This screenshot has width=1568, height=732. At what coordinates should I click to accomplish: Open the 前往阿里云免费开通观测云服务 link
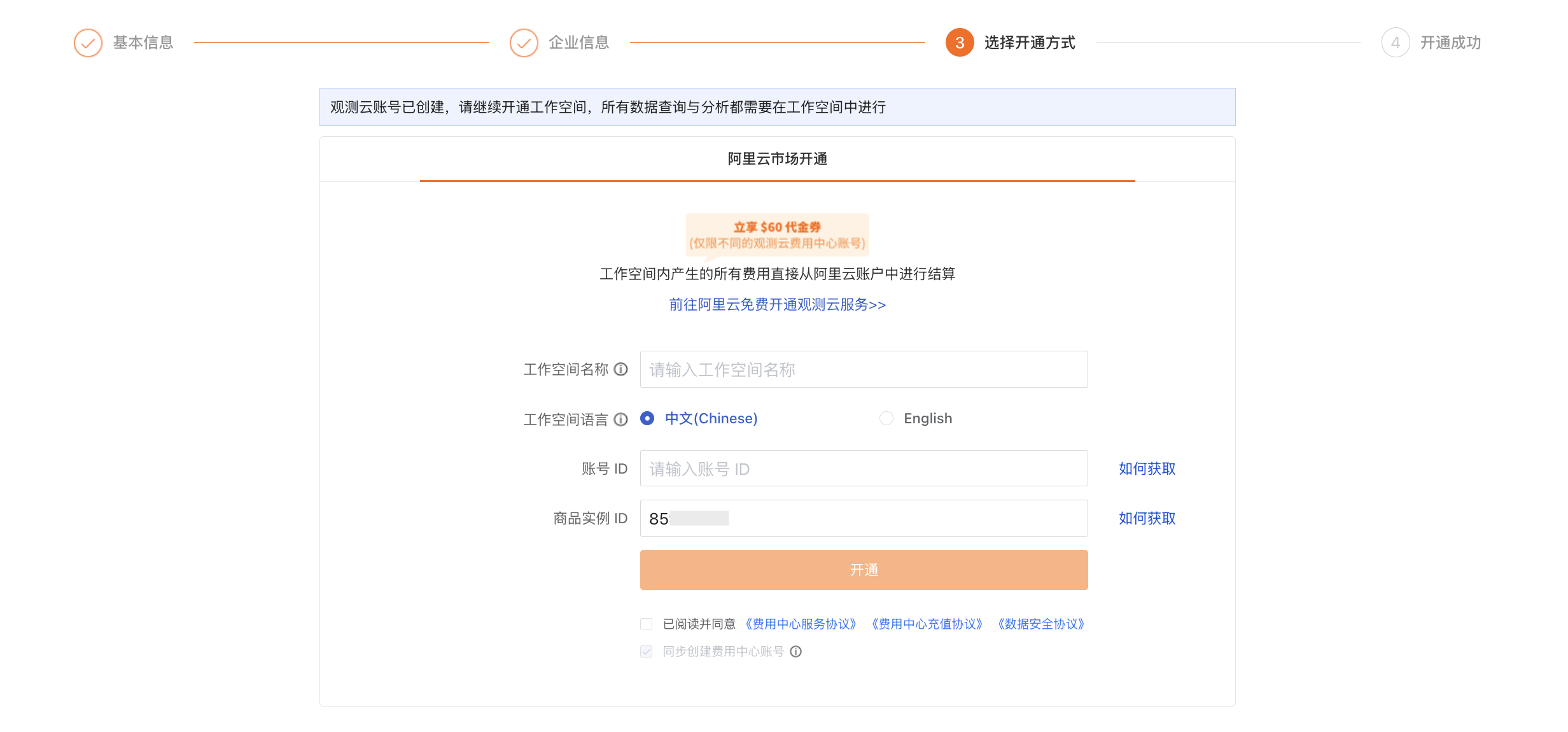[778, 304]
